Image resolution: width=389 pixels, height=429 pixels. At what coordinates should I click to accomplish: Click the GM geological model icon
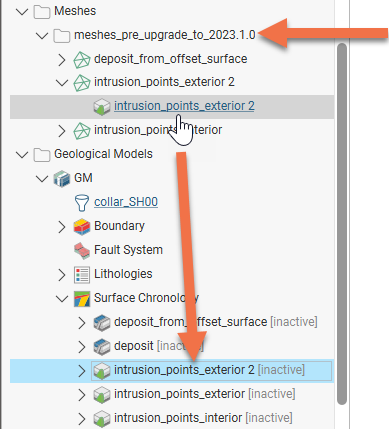[x=62, y=178]
